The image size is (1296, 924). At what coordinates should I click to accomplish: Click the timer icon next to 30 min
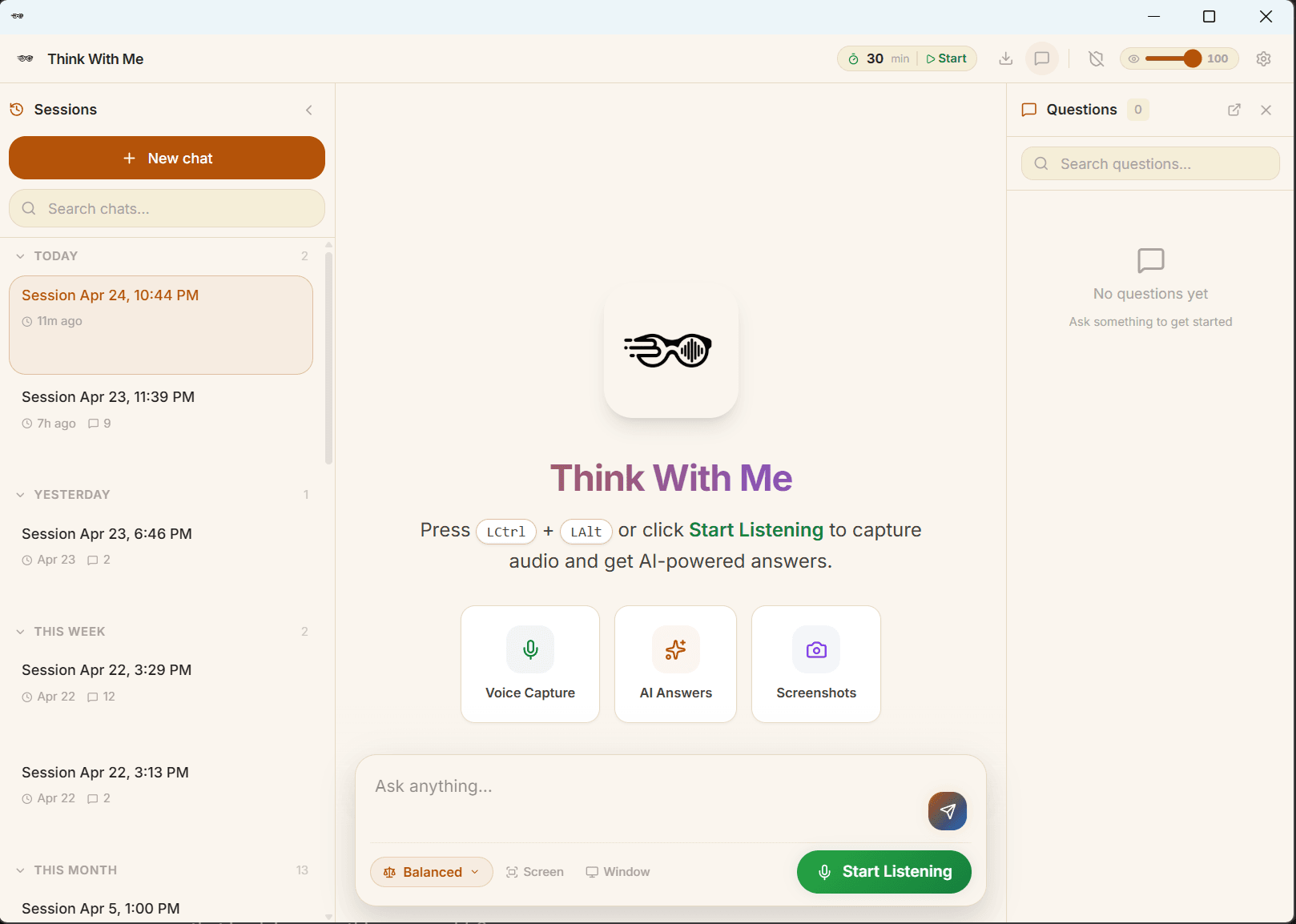pyautogui.click(x=854, y=58)
